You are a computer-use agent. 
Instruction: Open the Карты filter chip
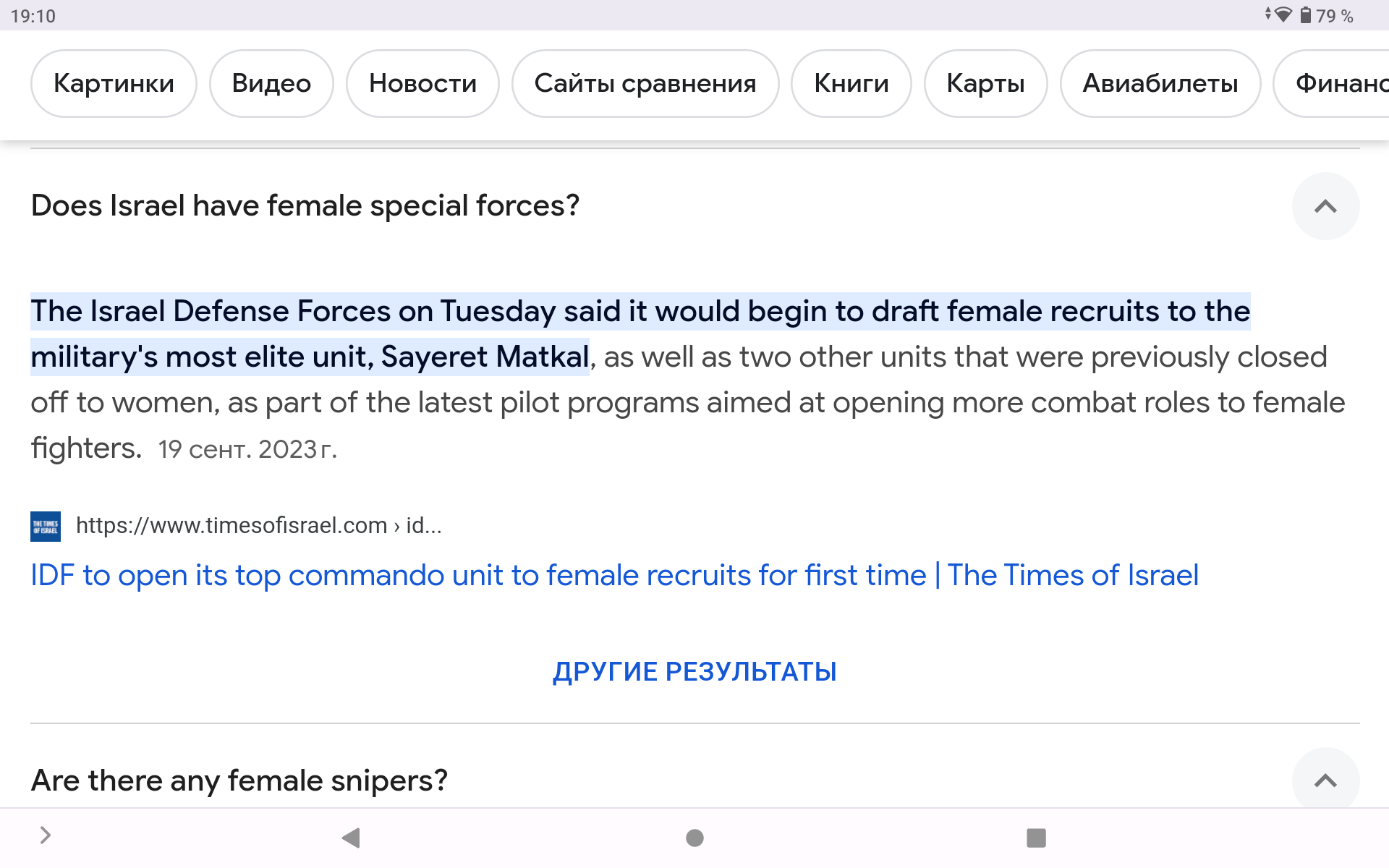(x=985, y=83)
